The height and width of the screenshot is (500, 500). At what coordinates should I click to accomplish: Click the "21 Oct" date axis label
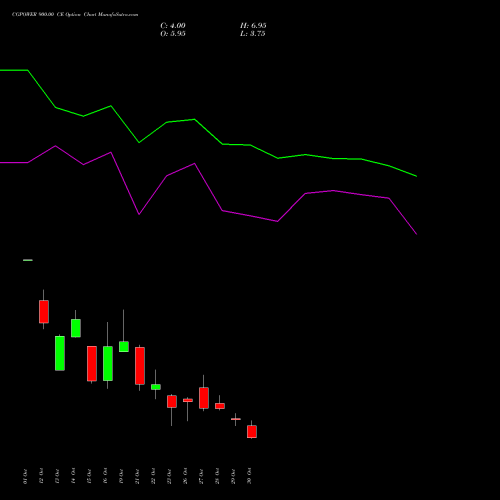pyautogui.click(x=137, y=476)
